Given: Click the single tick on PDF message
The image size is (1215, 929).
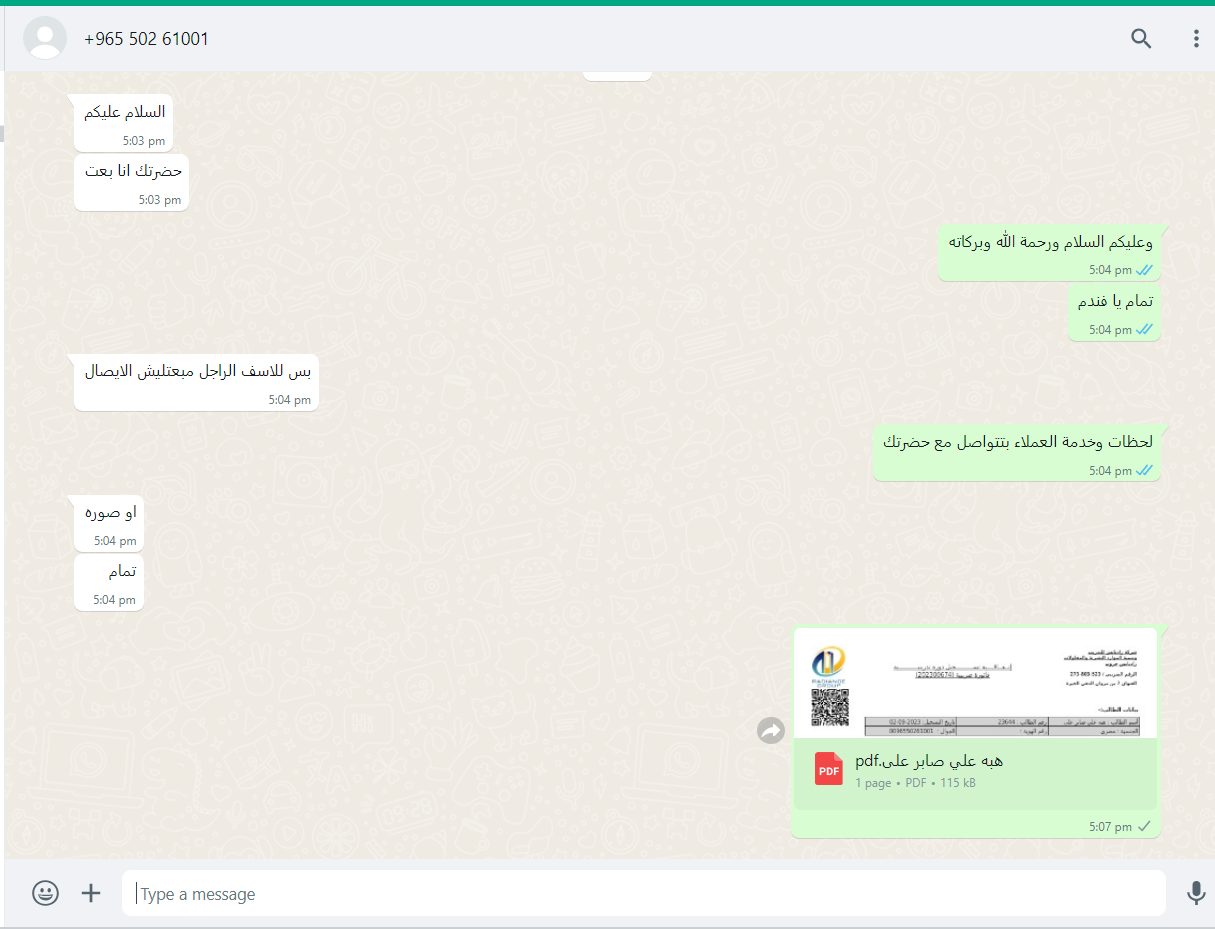Looking at the screenshot, I should (1145, 826).
